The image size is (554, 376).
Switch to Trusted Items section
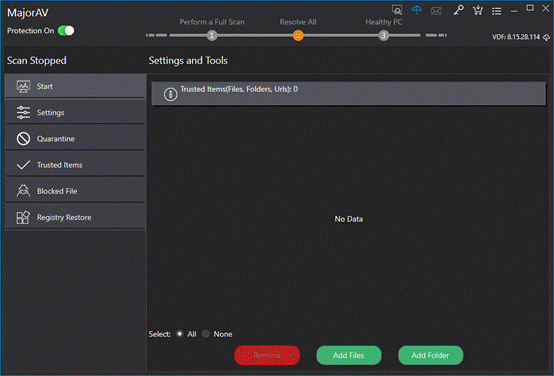point(75,165)
